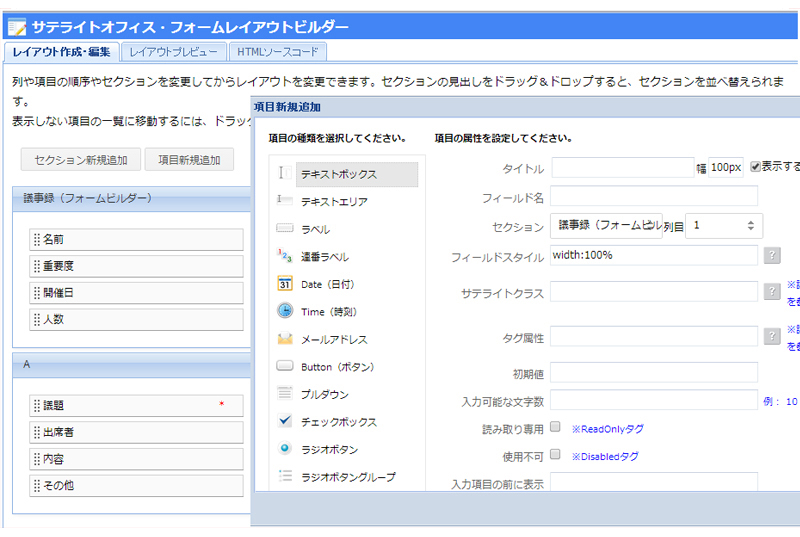Click the ※ReadOnlyタグ link
Image resolution: width=800 pixels, height=537 pixels.
tap(607, 429)
